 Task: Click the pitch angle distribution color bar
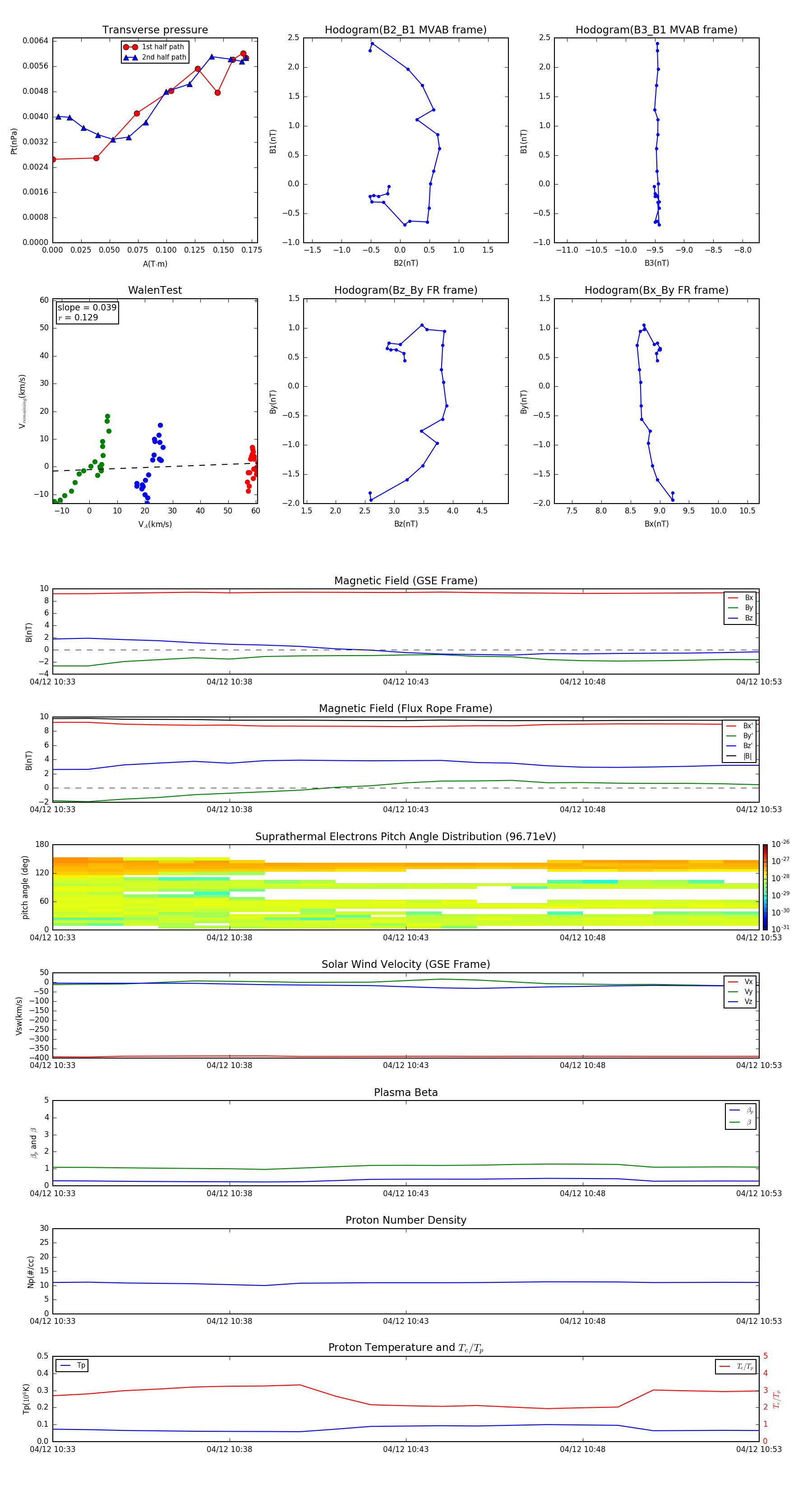tap(765, 887)
